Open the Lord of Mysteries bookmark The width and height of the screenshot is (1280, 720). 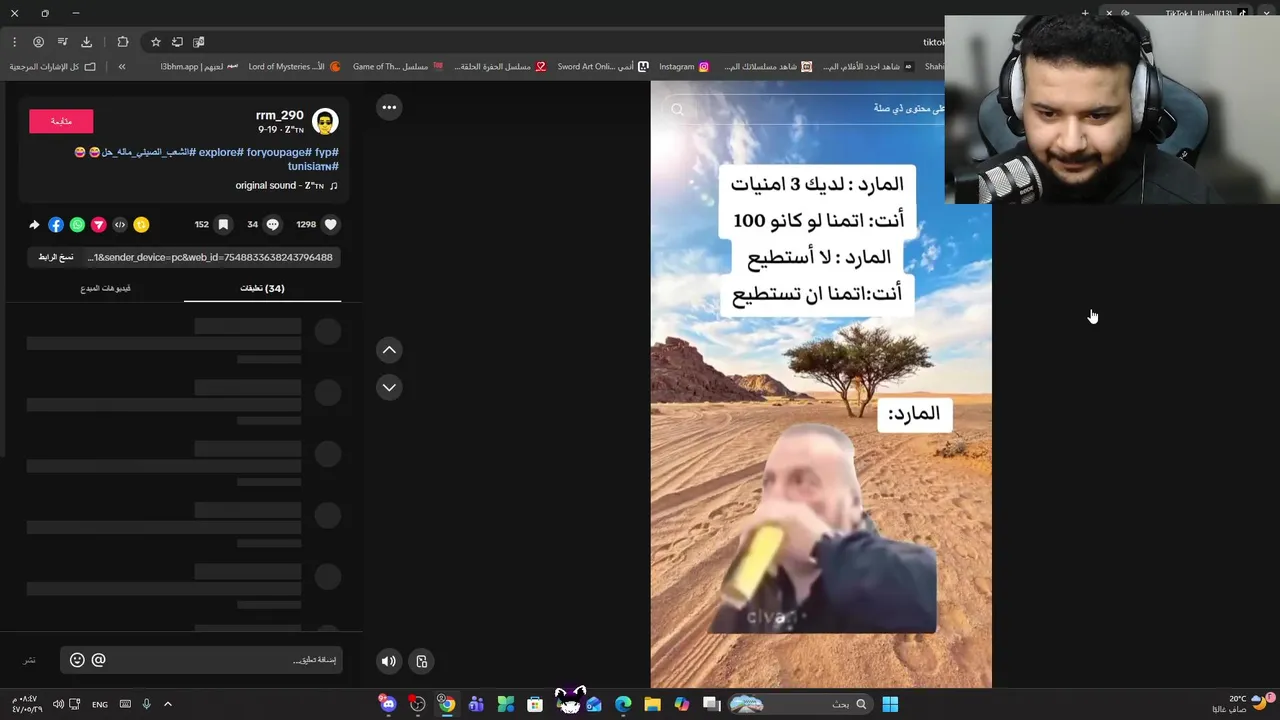pyautogui.click(x=294, y=67)
